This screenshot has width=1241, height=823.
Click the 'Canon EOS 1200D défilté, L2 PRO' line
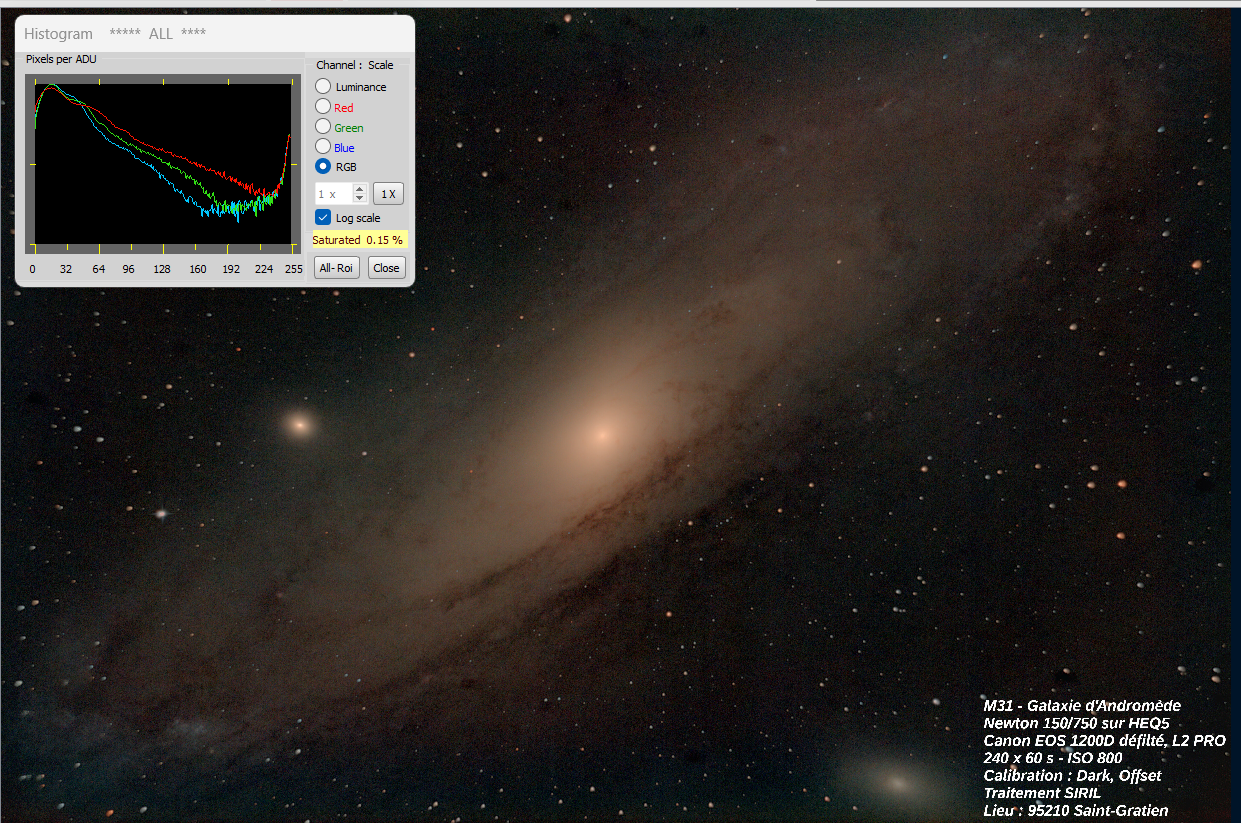[x=1104, y=741]
